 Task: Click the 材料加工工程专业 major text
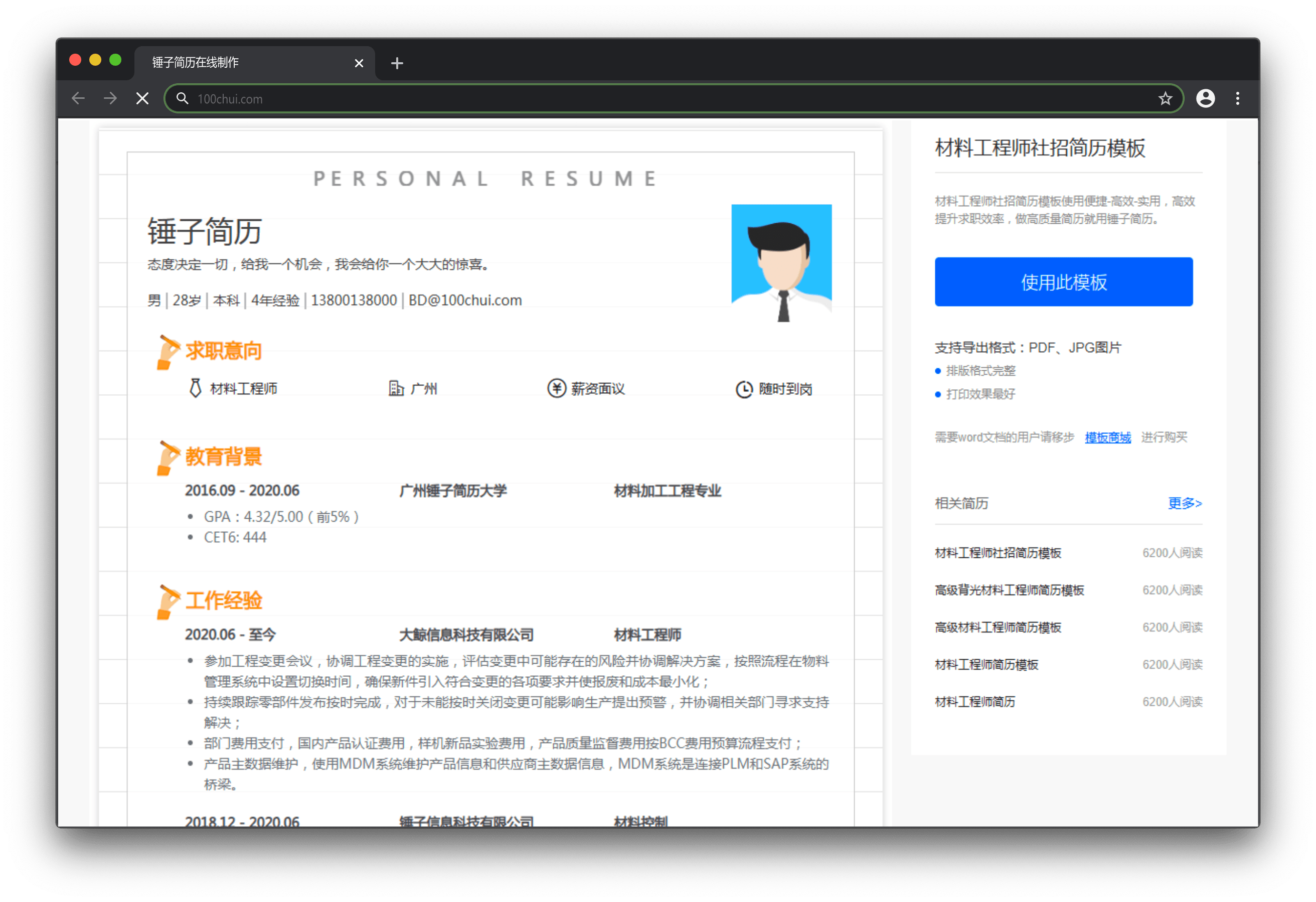coord(668,491)
